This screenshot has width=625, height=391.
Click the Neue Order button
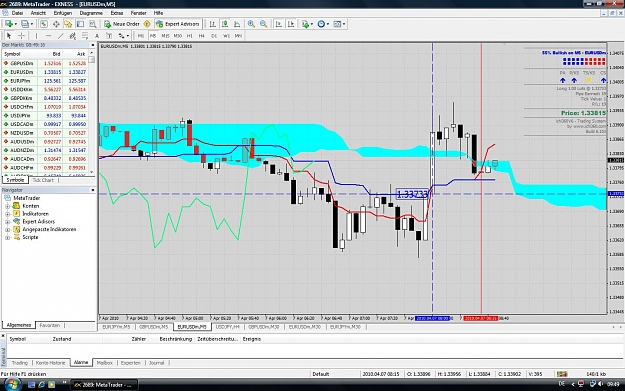tap(122, 24)
